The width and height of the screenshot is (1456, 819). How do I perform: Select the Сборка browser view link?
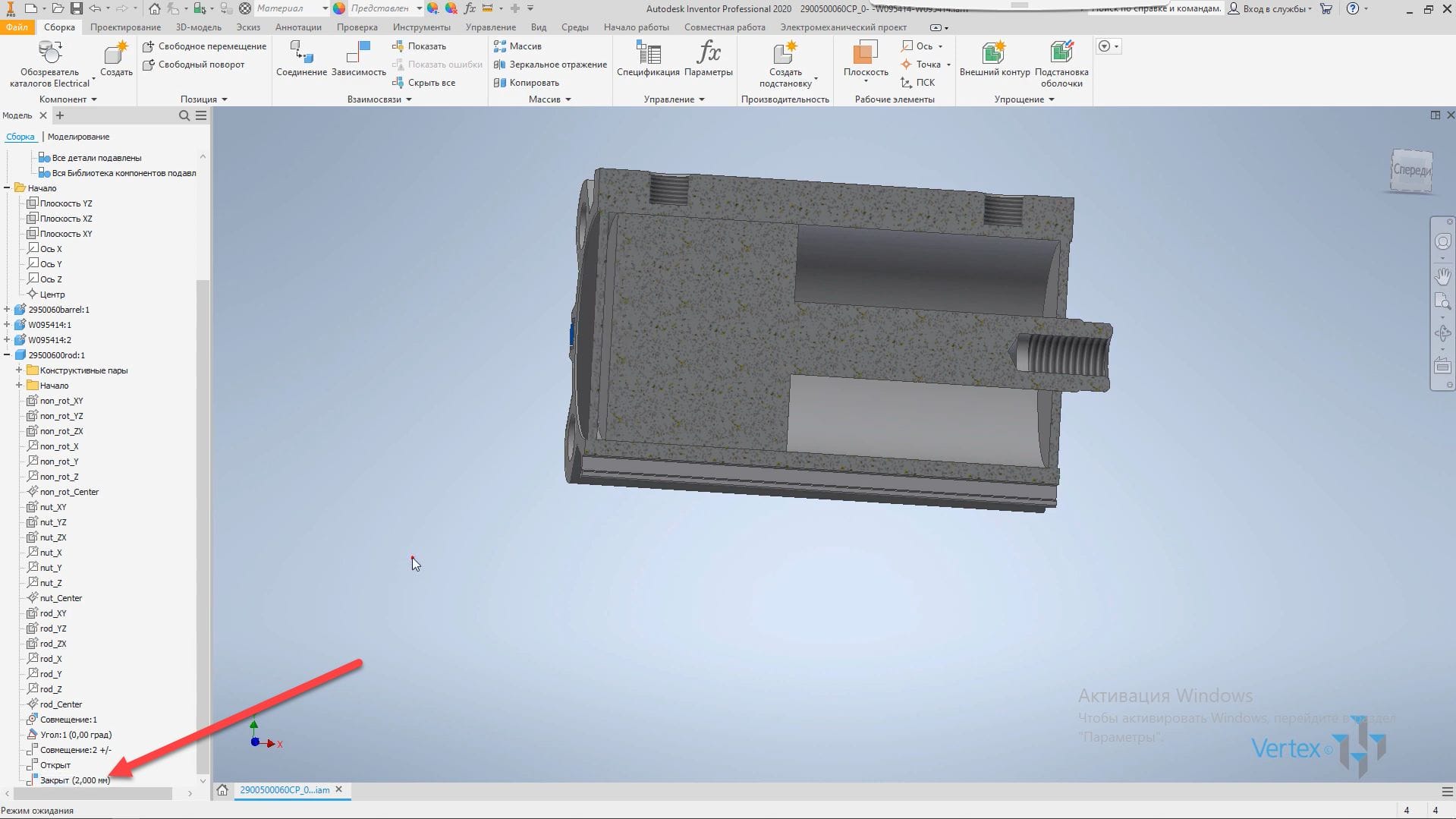(x=20, y=137)
